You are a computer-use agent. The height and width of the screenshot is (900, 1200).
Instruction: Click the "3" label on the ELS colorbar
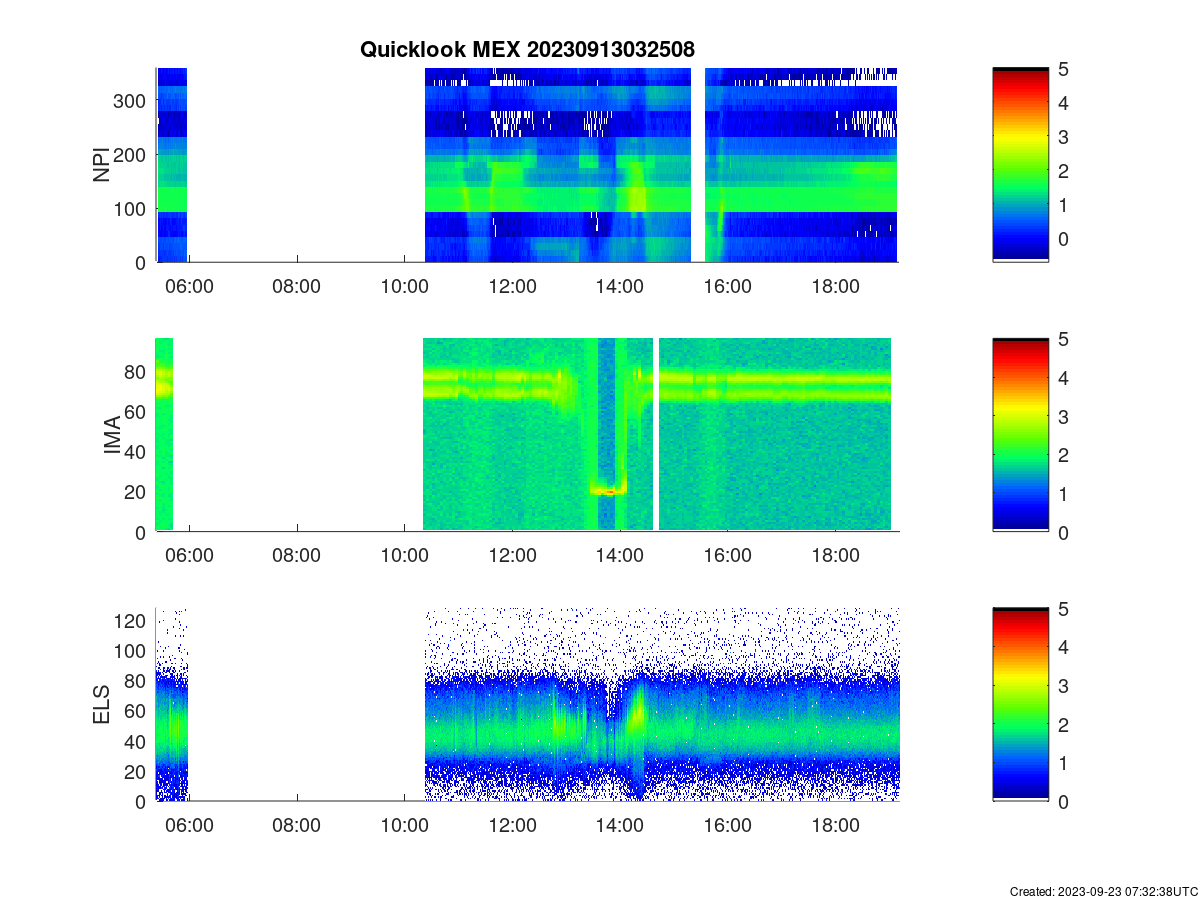[1064, 686]
